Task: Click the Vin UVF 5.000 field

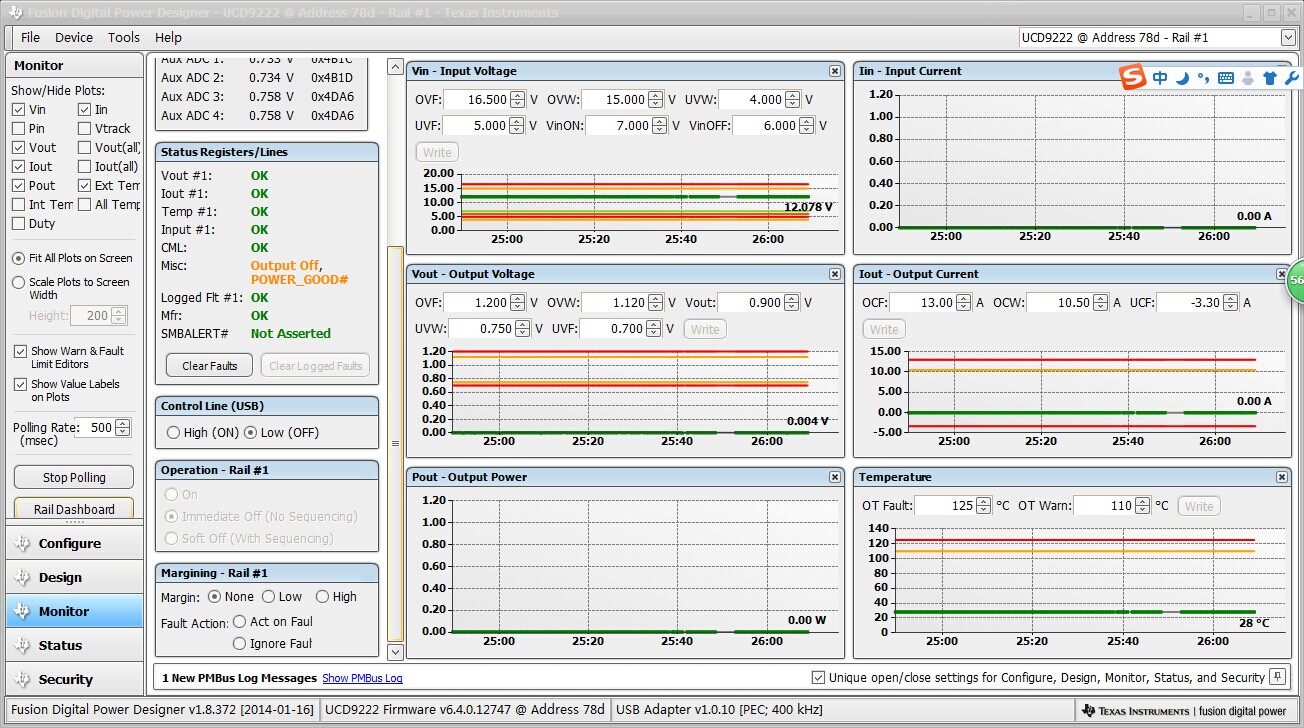Action: [x=476, y=126]
